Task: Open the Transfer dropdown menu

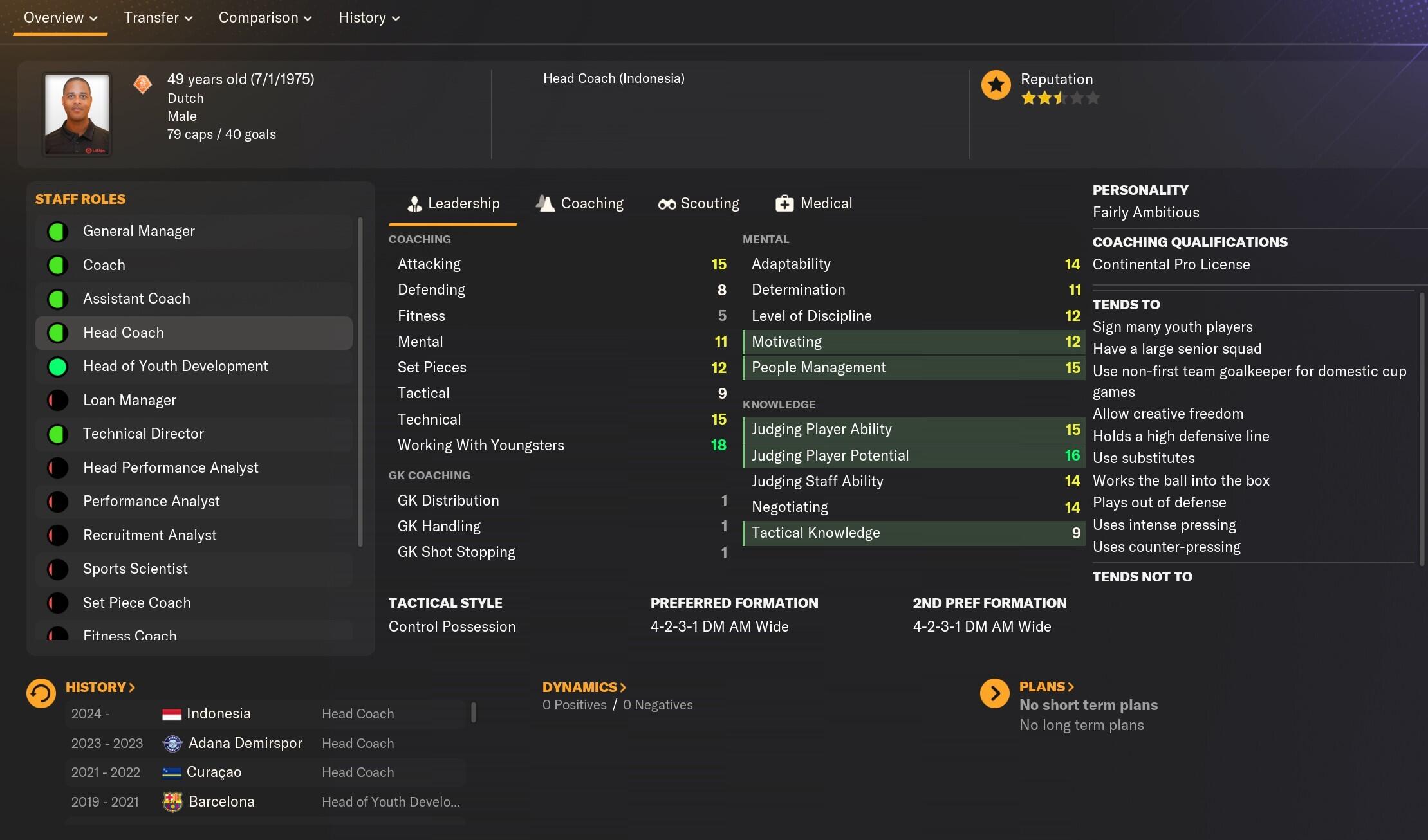Action: [158, 18]
